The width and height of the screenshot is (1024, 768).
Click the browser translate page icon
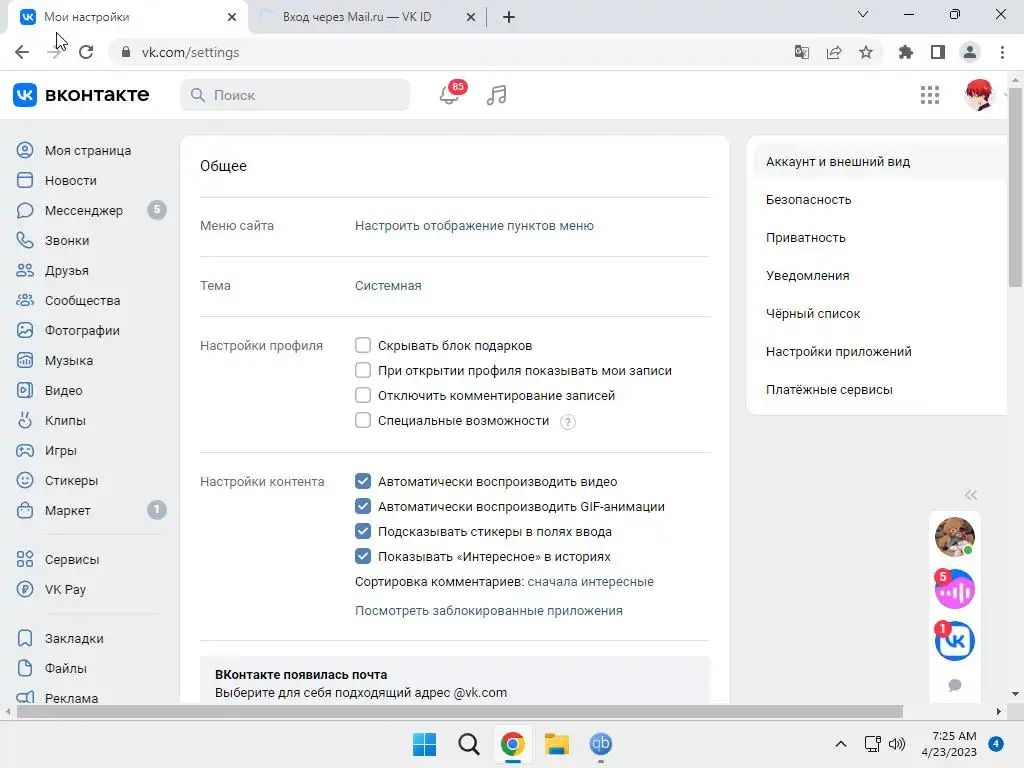801,52
